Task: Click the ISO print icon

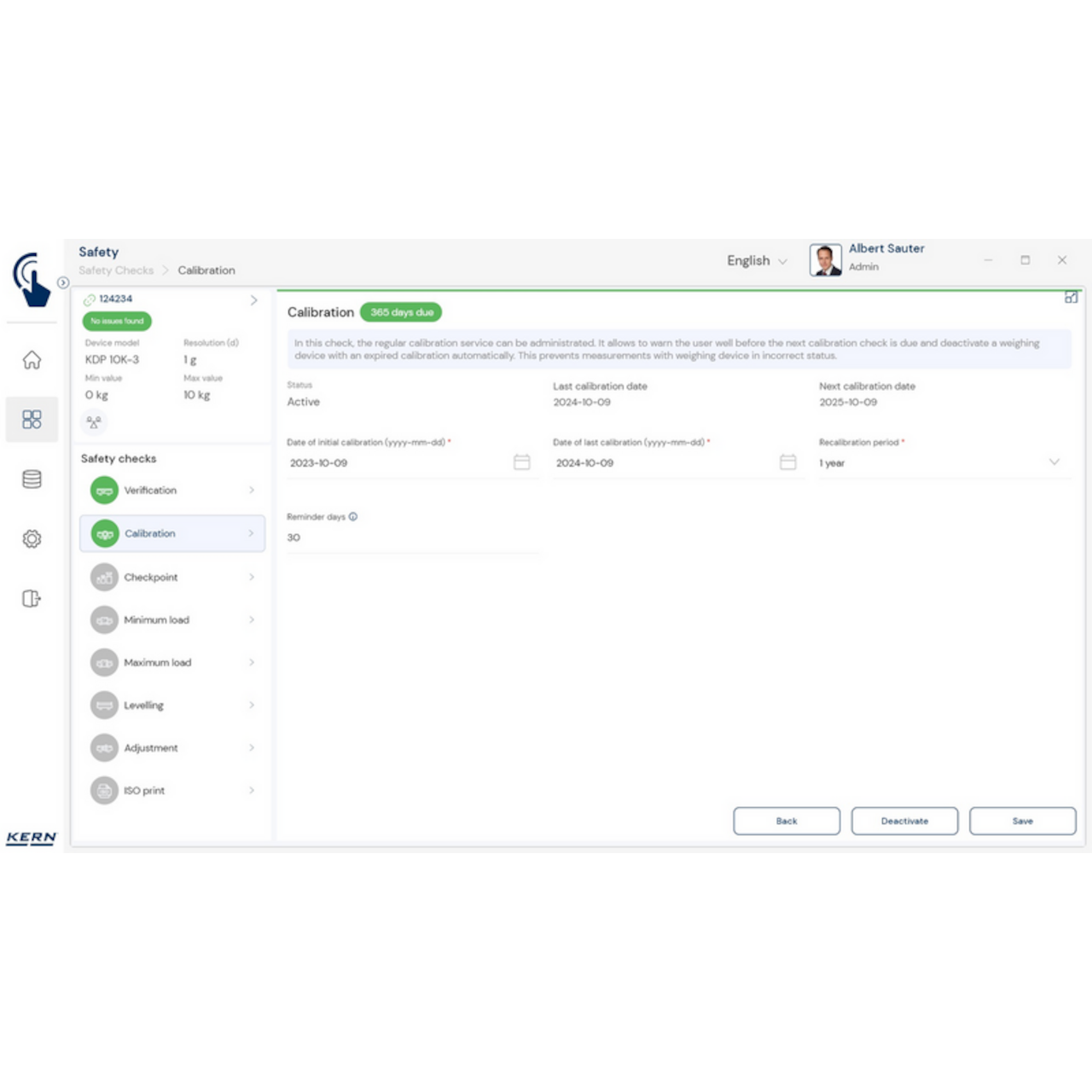Action: point(104,790)
